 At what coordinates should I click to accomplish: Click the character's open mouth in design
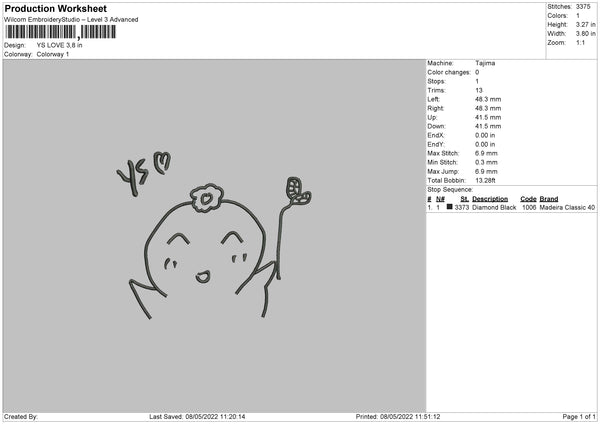click(x=203, y=276)
